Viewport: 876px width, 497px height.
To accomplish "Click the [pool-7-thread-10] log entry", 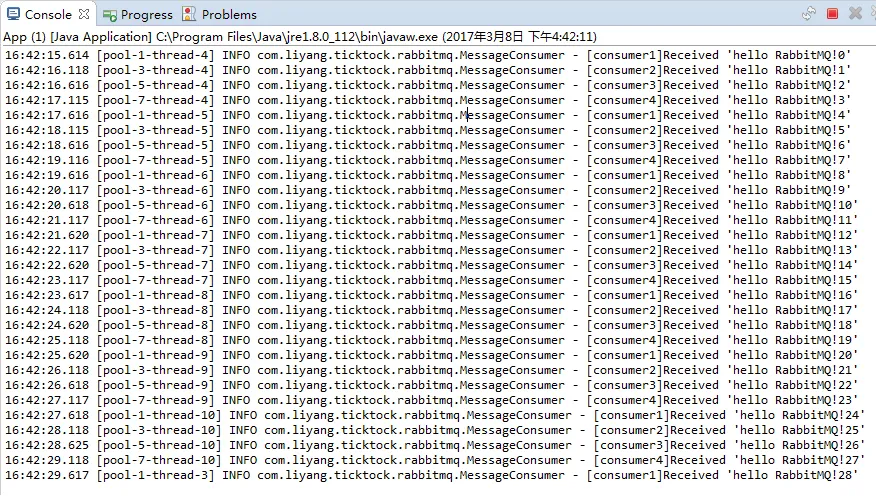I will [x=435, y=461].
